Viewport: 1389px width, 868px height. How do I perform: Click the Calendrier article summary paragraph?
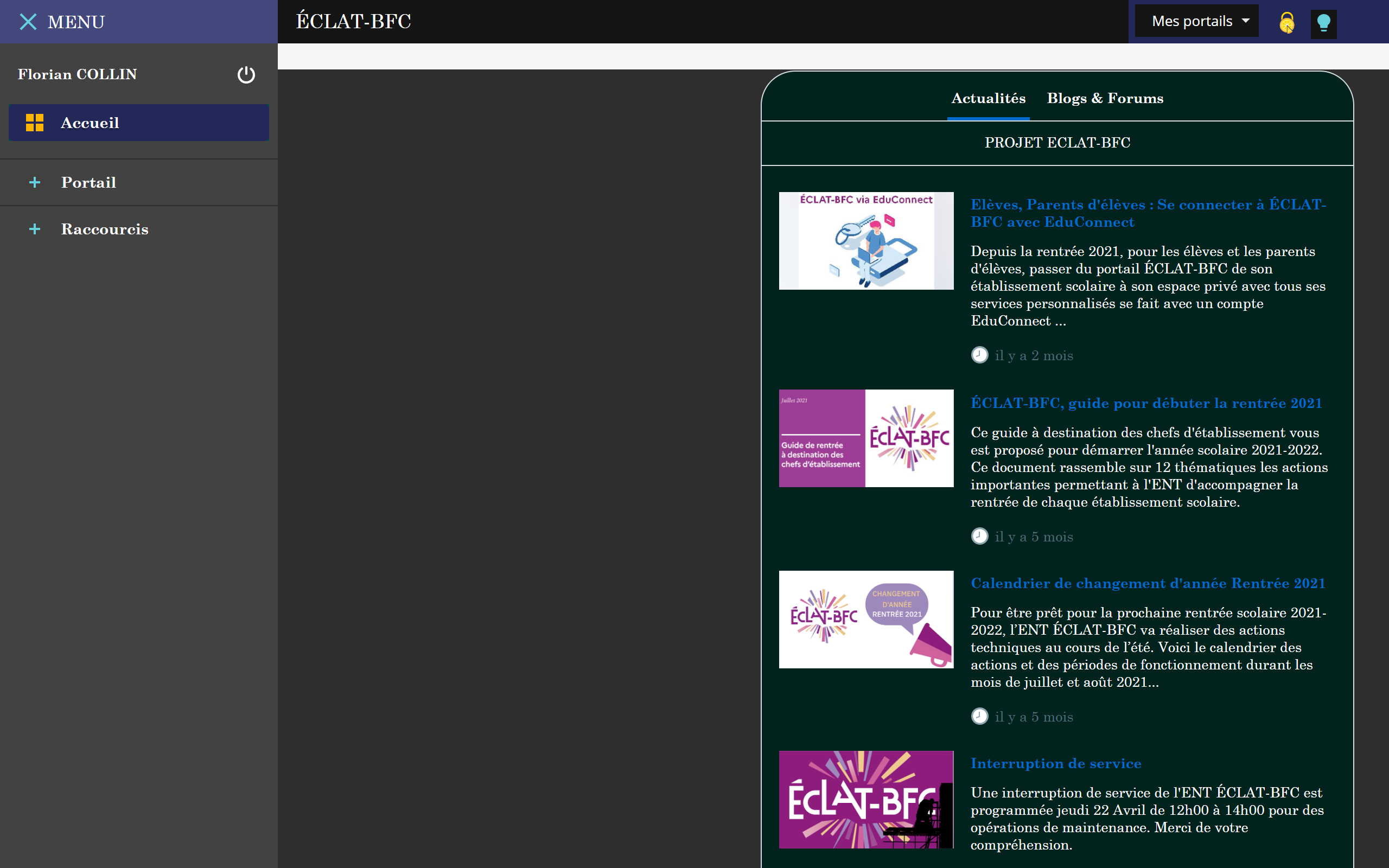point(1149,648)
